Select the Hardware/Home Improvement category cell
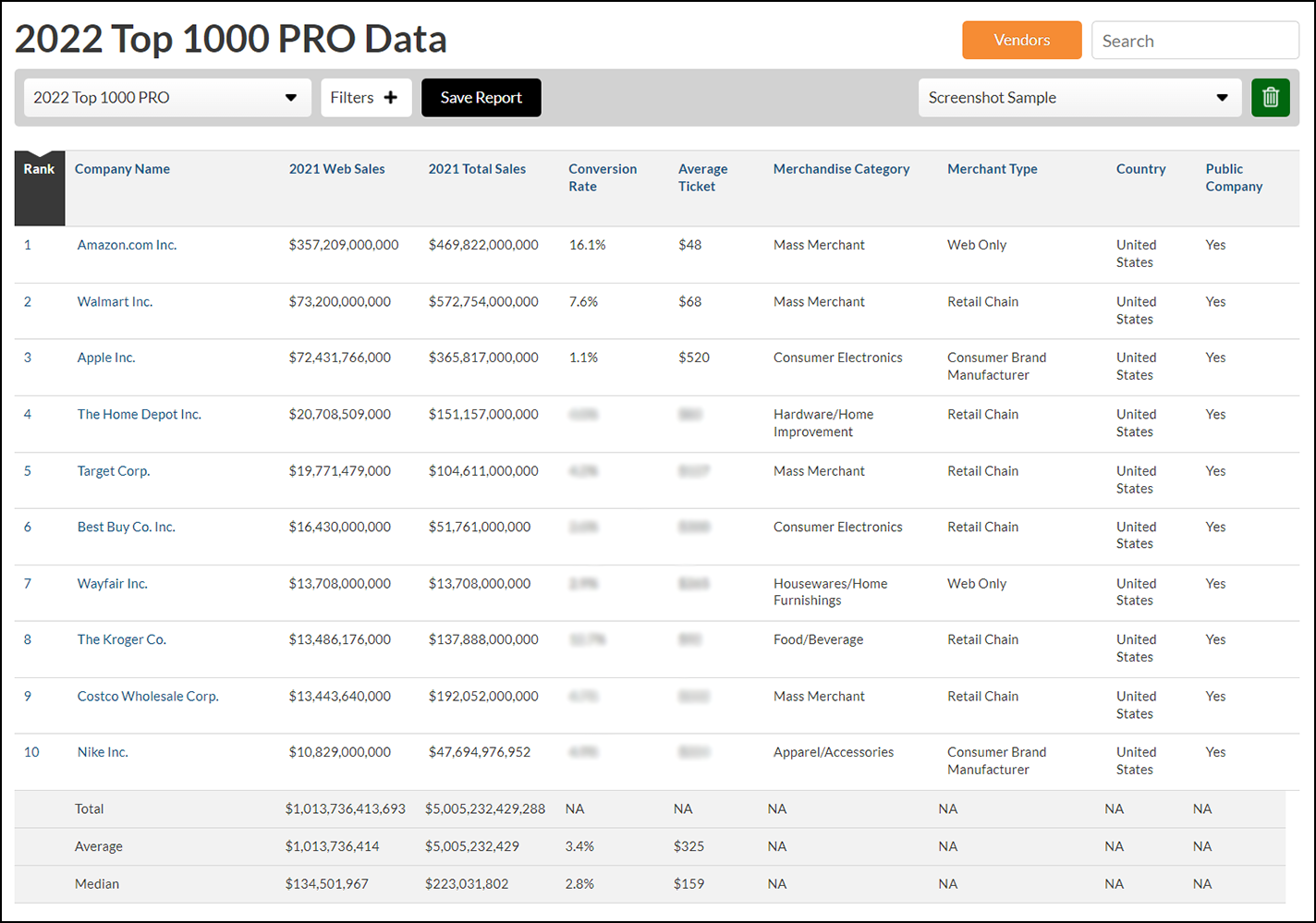Viewport: 1316px width, 923px height. pyautogui.click(x=823, y=423)
